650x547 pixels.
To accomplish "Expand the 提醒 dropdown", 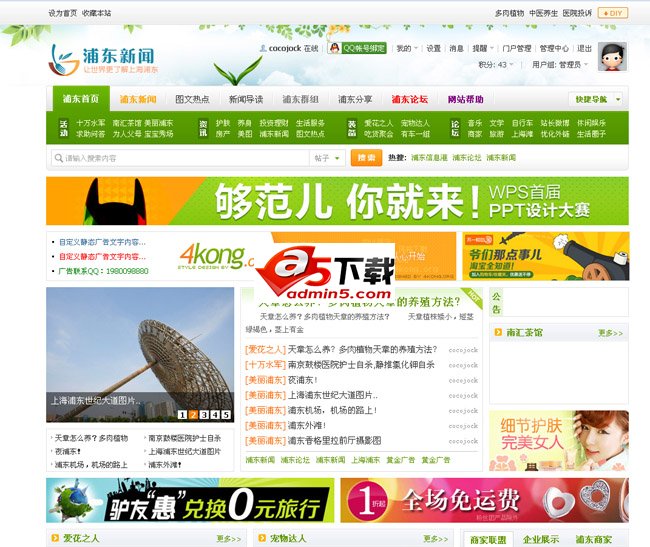I will point(483,48).
